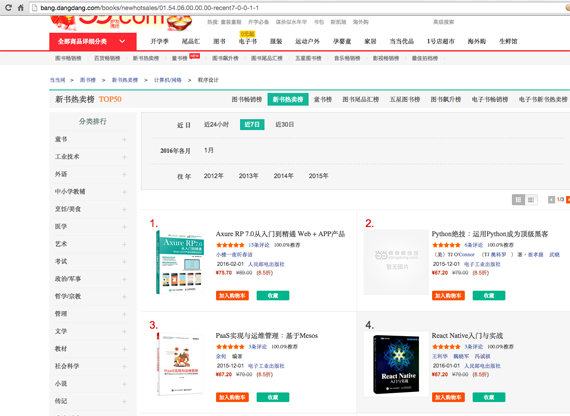Image resolution: width=570 pixels, height=416 pixels.
Task: Select the 2015年 year filter
Action: pos(318,176)
